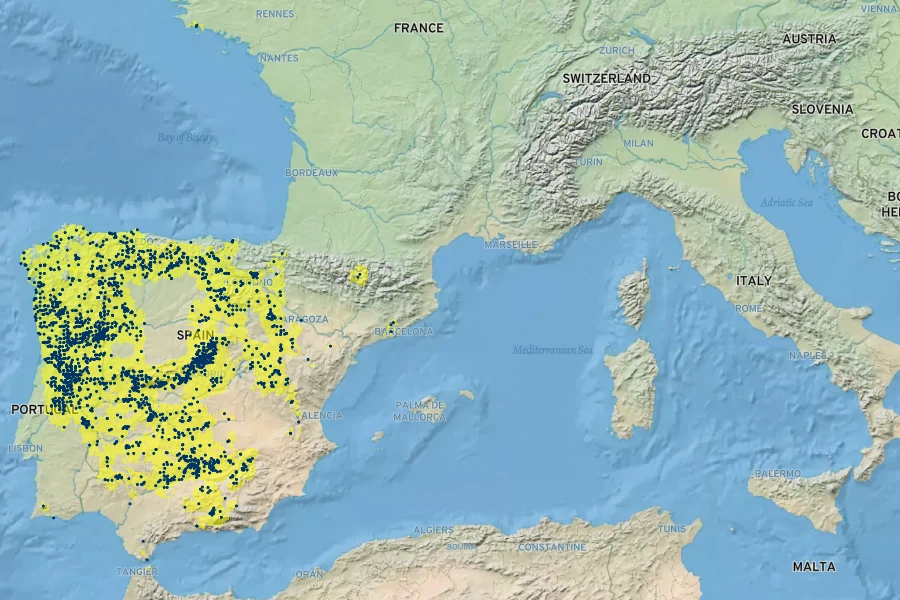Select the MILAN city label
Image resolution: width=900 pixels, height=600 pixels.
click(x=638, y=143)
